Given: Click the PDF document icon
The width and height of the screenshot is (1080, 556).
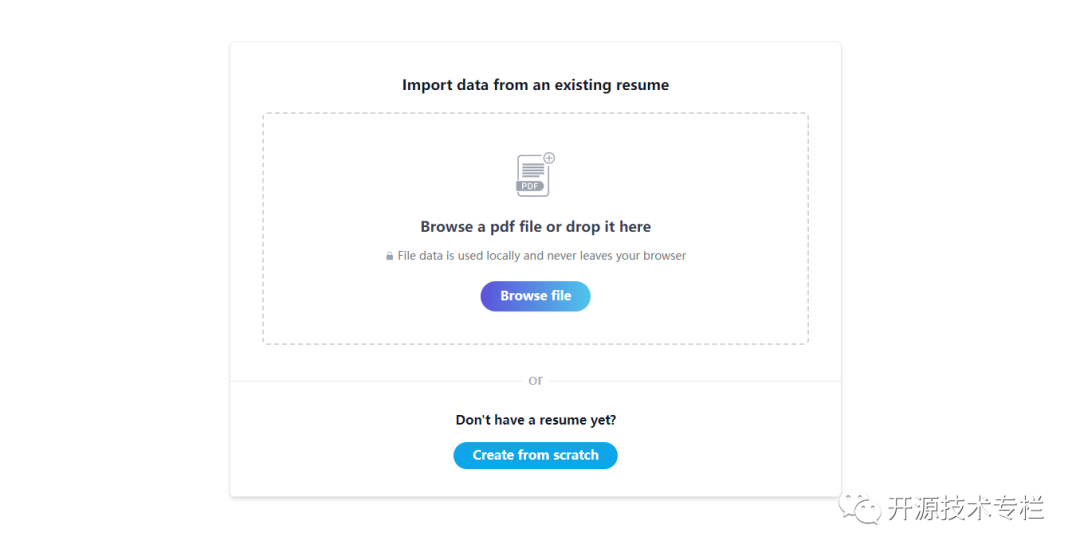Looking at the screenshot, I should pos(535,175).
